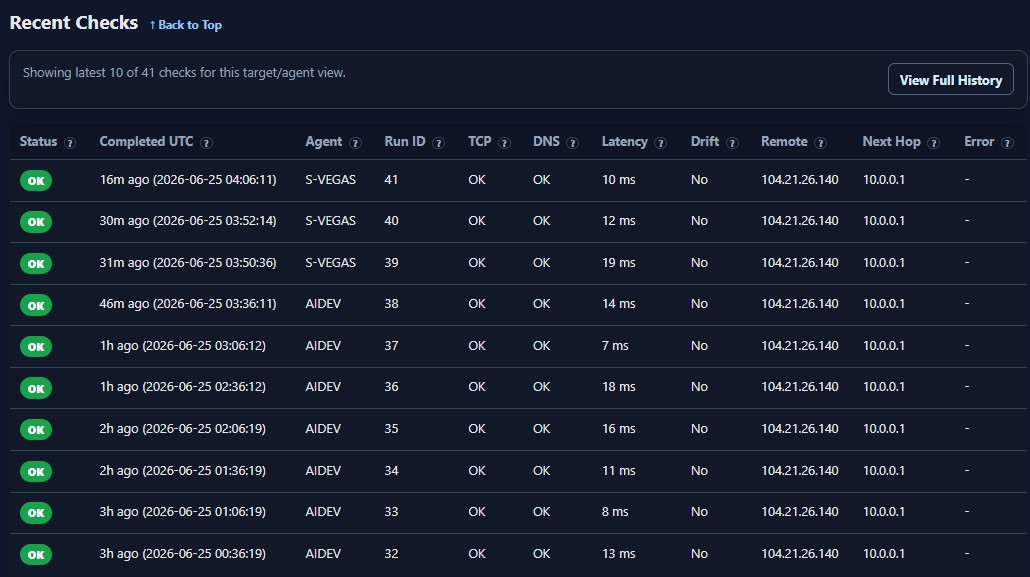The width and height of the screenshot is (1030, 577).
Task: Click remote IP 104.21.26.140 in run 41 row
Action: click(x=799, y=179)
